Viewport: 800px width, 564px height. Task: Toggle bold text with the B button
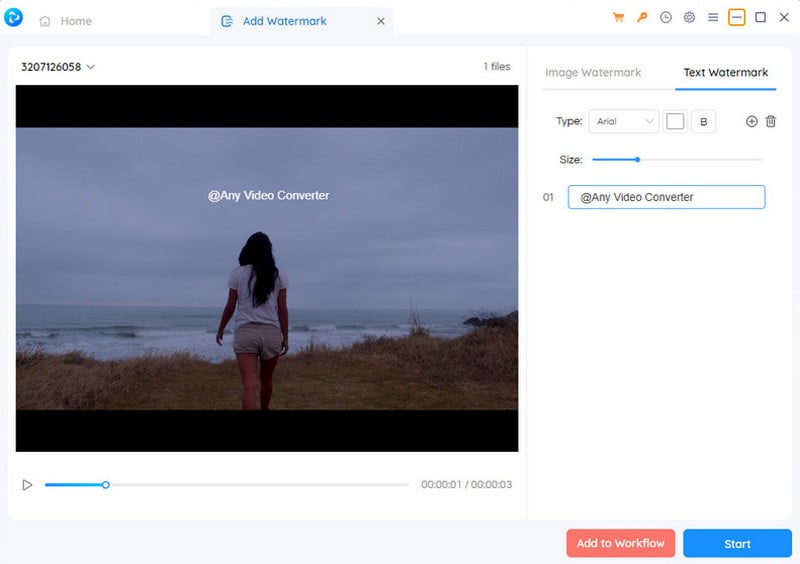(704, 121)
